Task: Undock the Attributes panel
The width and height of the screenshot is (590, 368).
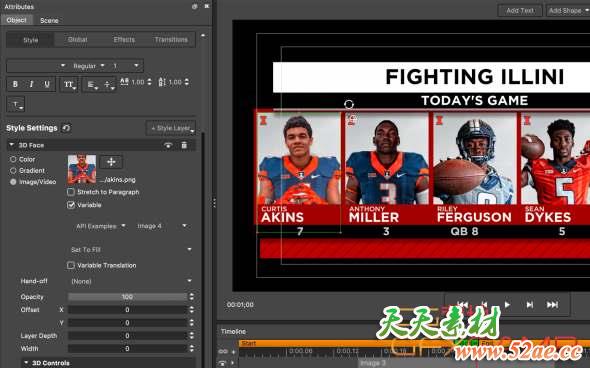Action: coord(195,6)
